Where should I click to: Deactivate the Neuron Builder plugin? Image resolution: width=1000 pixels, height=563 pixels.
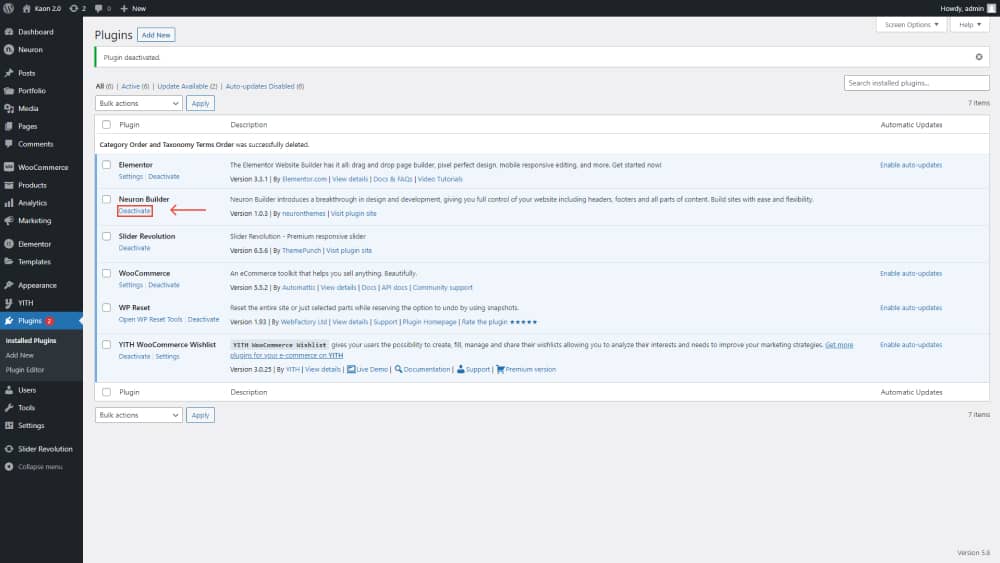point(135,211)
